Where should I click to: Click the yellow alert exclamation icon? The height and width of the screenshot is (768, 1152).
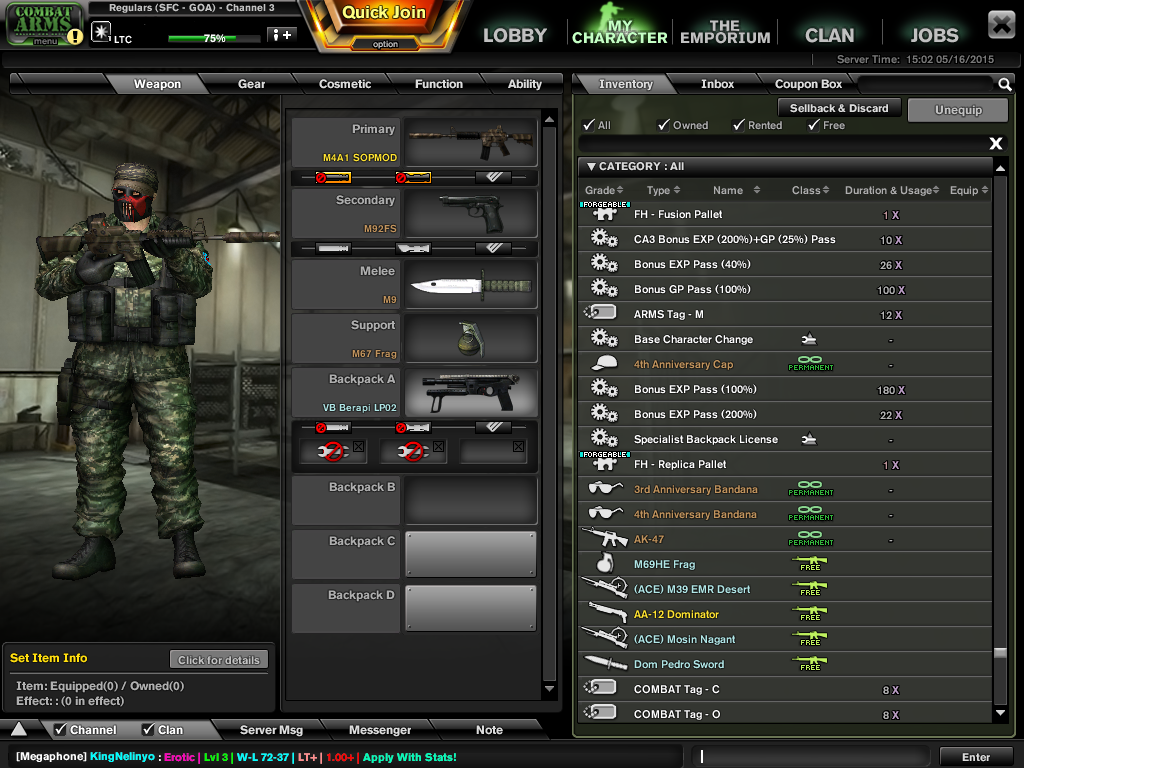tap(75, 36)
